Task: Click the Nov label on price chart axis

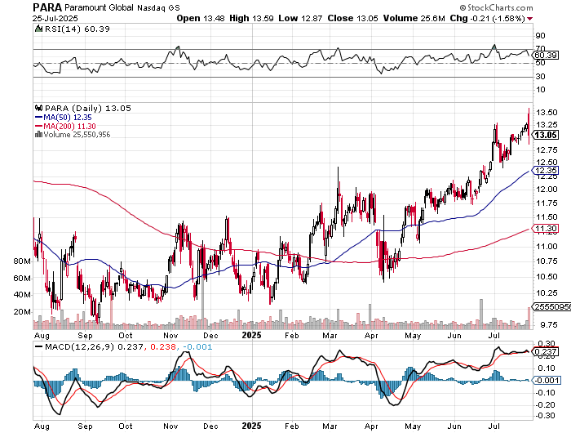Action: 170,335
